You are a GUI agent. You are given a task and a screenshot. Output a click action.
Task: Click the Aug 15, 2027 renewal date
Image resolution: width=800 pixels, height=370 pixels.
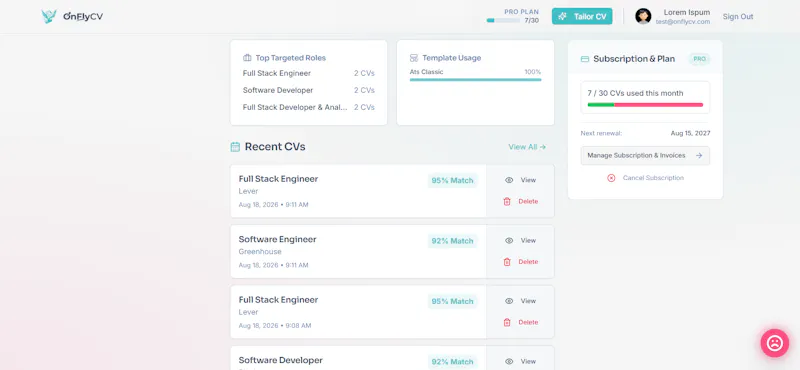click(690, 133)
